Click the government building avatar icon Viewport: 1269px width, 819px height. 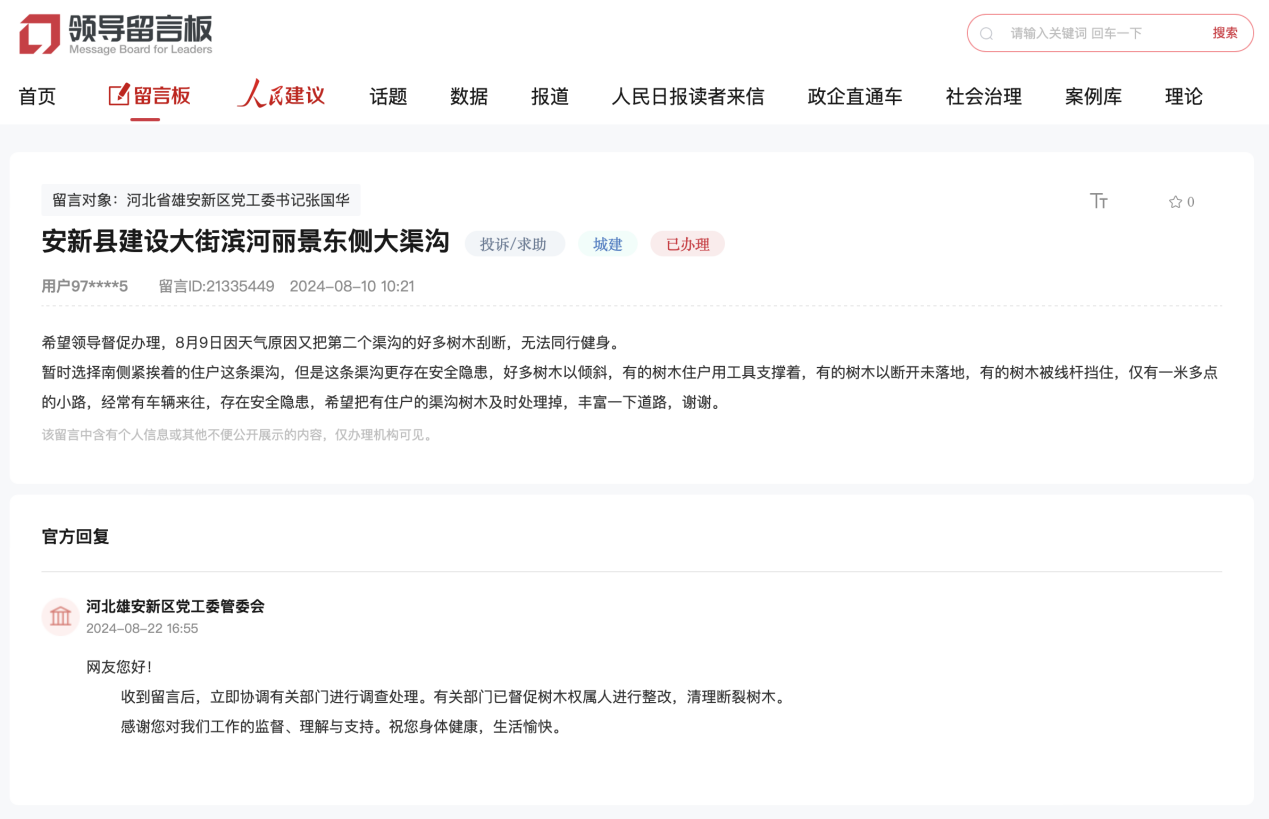(60, 617)
